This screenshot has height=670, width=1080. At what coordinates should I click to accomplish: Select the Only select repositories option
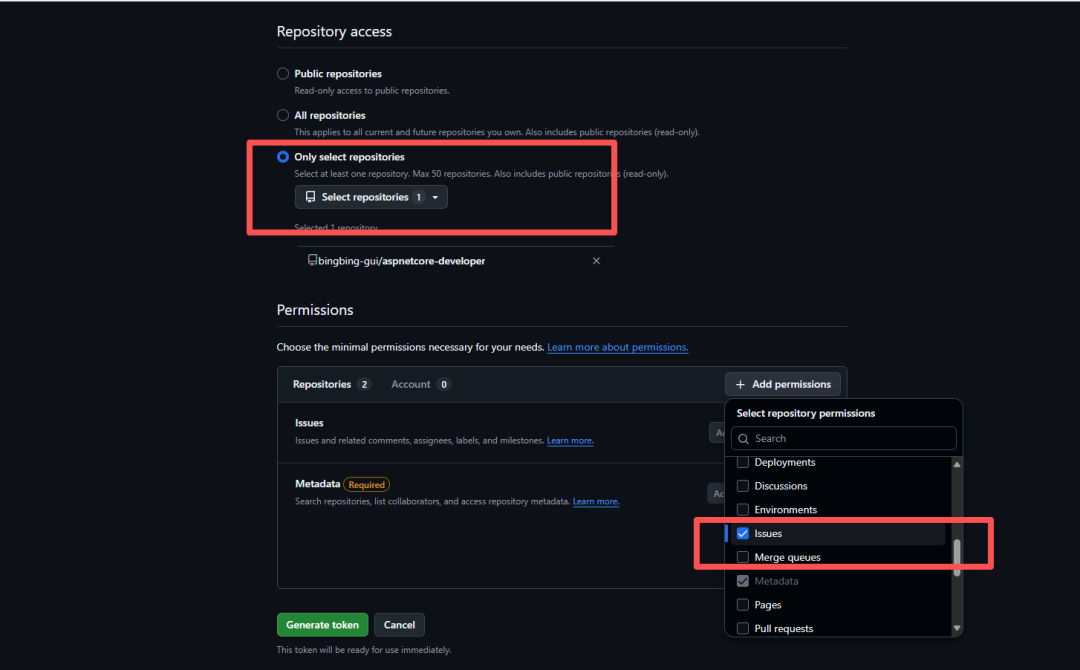[x=283, y=156]
